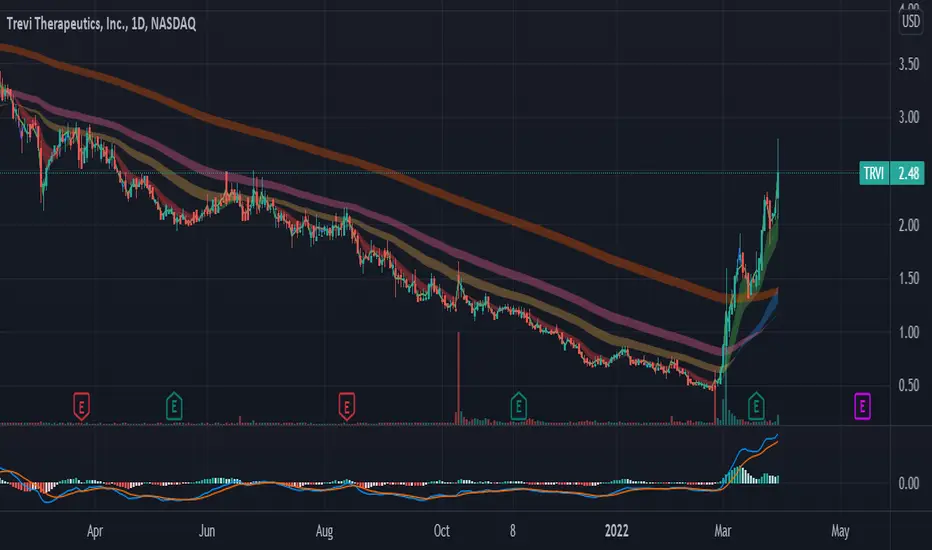
Task: Click the 3.50 price axis label
Action: tap(909, 64)
